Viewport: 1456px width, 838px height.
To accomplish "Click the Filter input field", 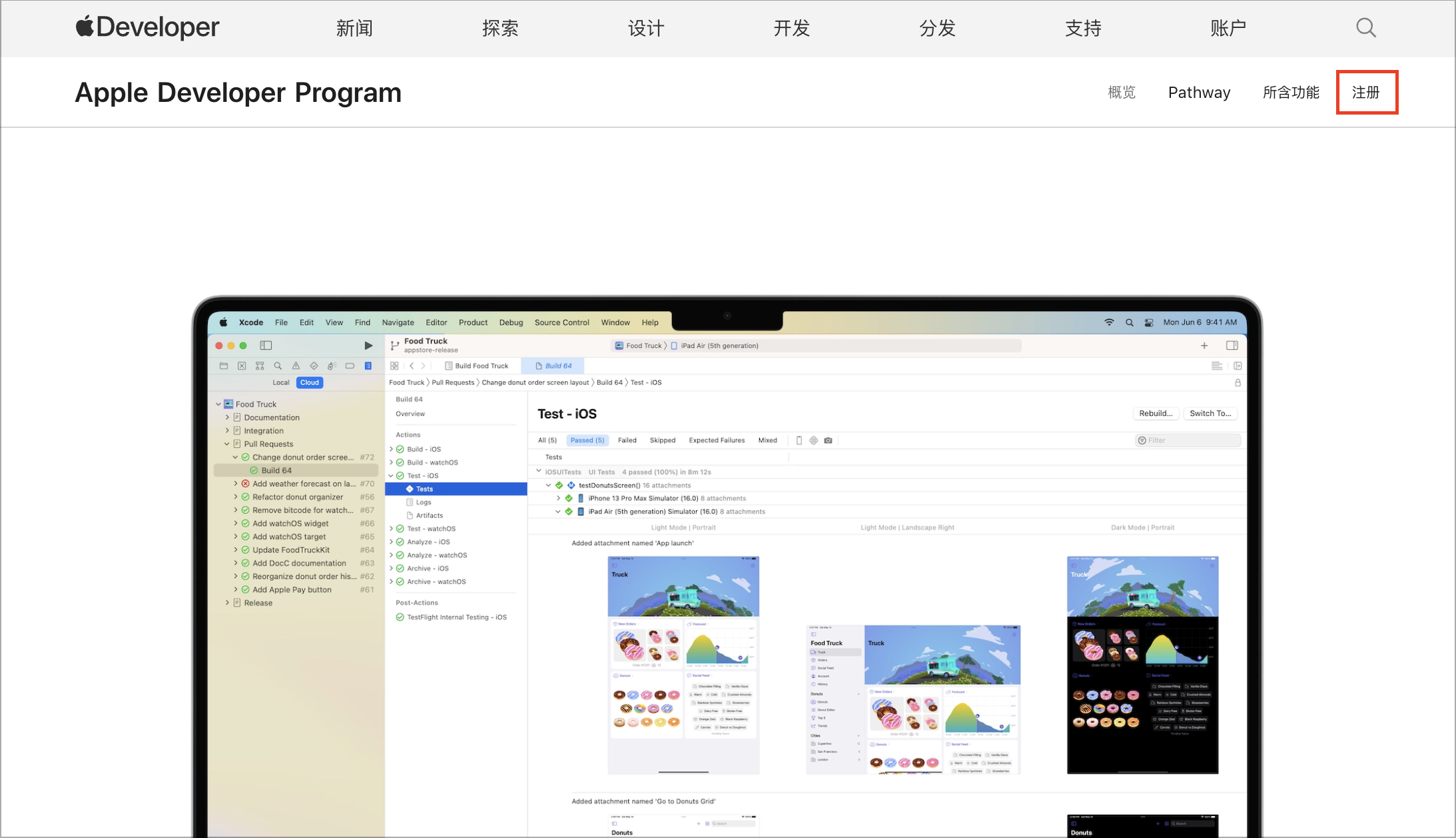I will point(1188,440).
